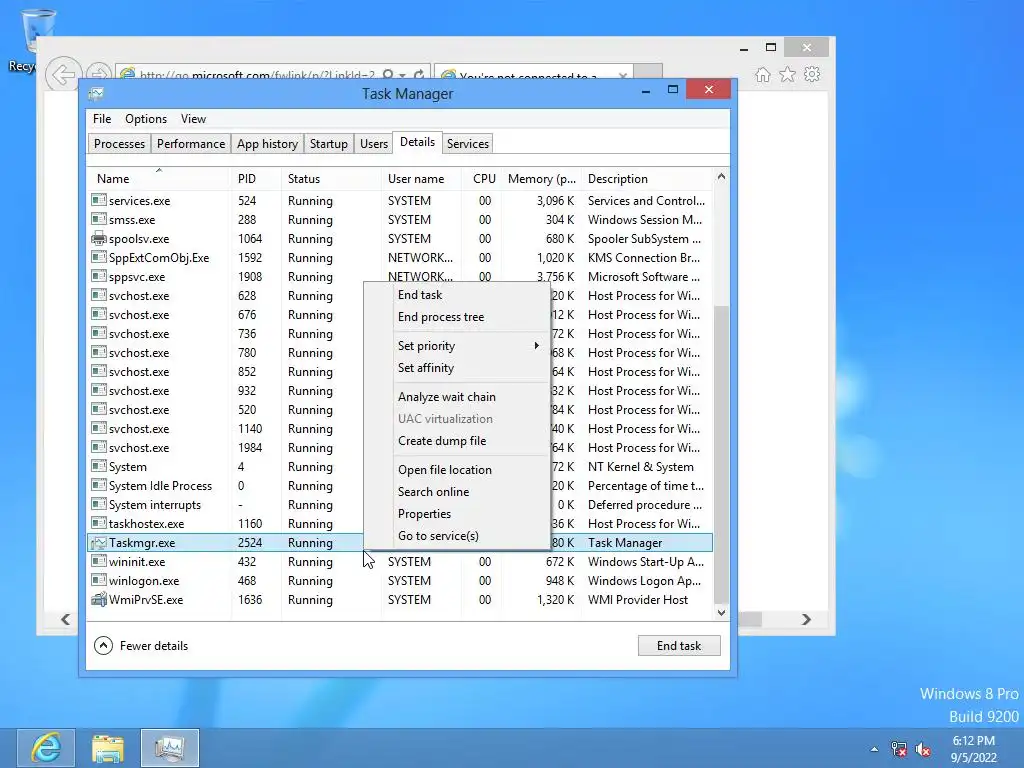1024x768 pixels.
Task: Select Set affinity option
Action: coord(456,368)
